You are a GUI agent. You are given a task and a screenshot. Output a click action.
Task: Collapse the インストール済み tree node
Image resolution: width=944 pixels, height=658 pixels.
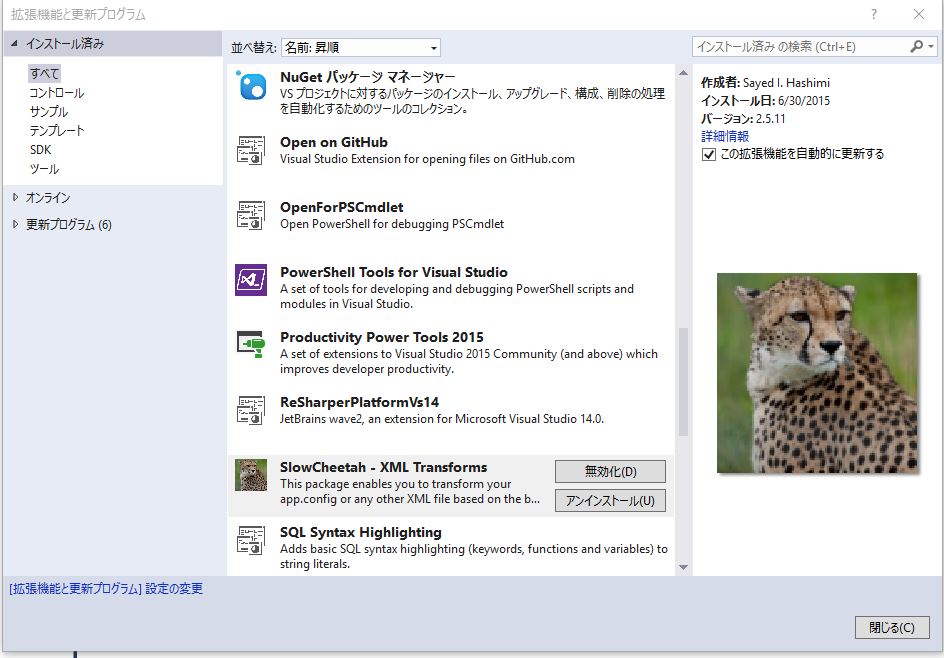tap(14, 43)
